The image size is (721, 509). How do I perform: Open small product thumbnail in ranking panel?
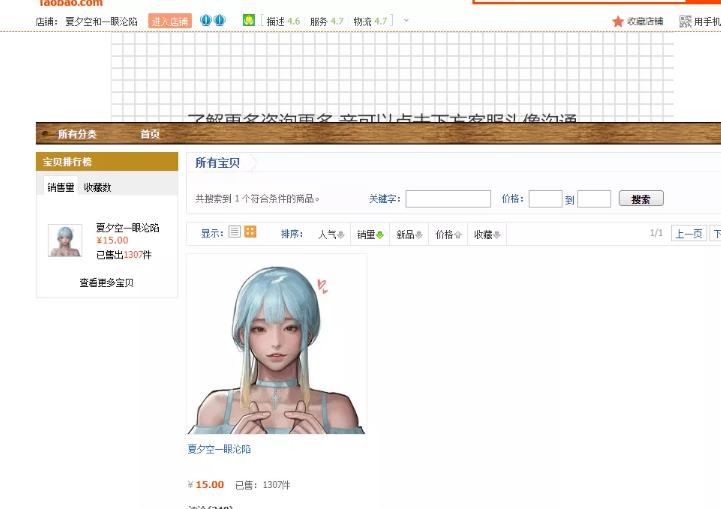[65, 240]
